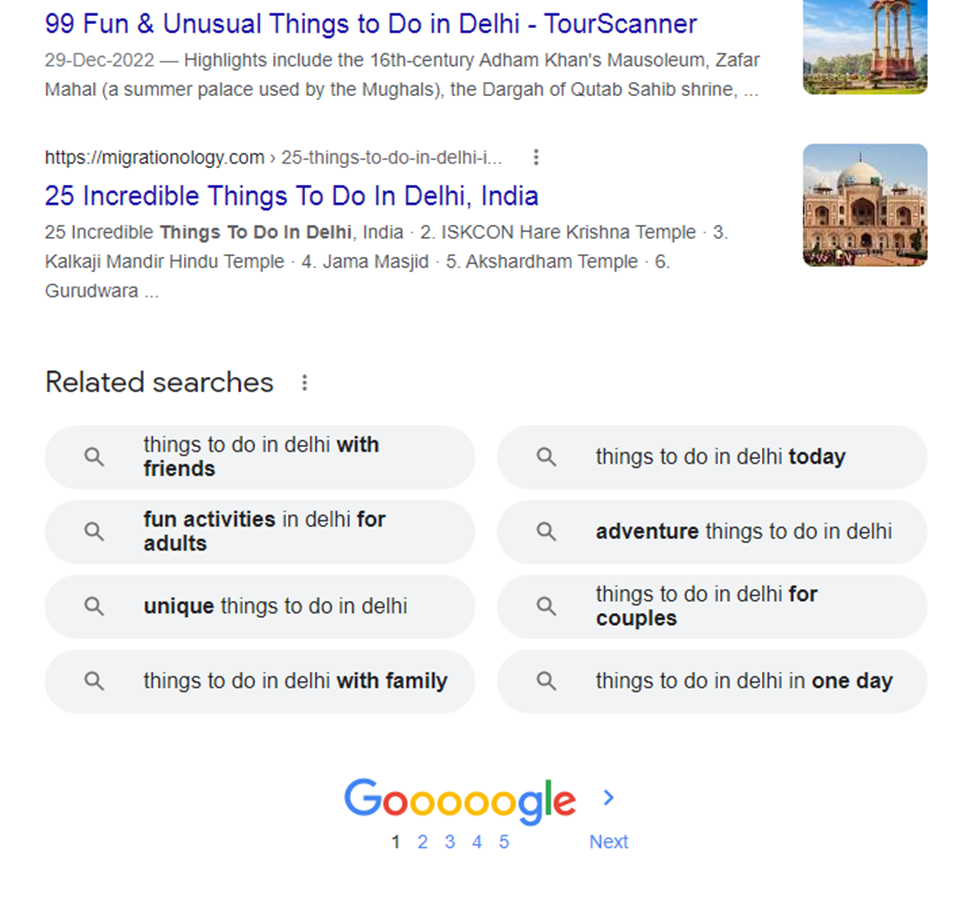Click search icon for "fun activities" suggestion

point(94,531)
